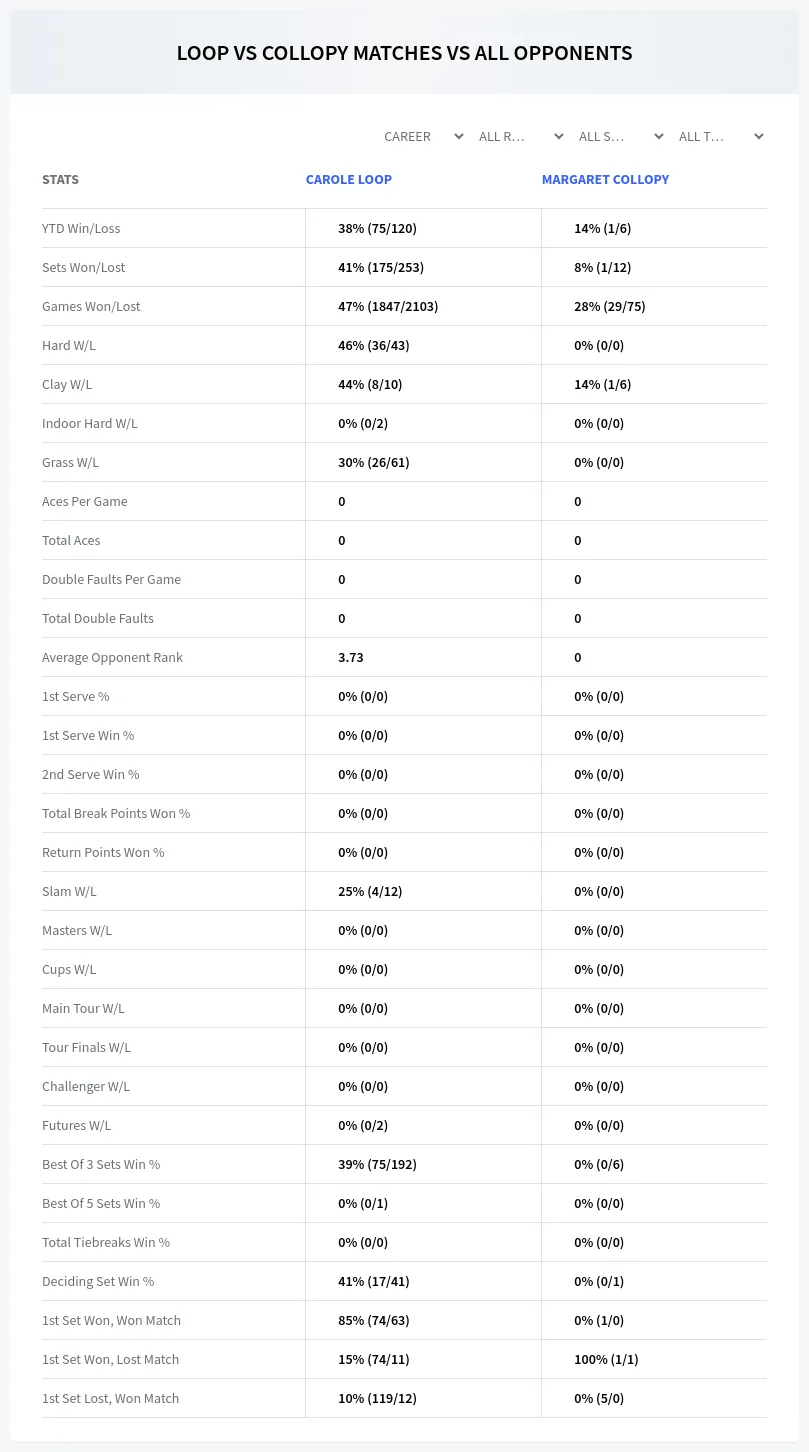The image size is (809, 1452).
Task: Open the CAREER period dropdown
Action: [x=421, y=136]
